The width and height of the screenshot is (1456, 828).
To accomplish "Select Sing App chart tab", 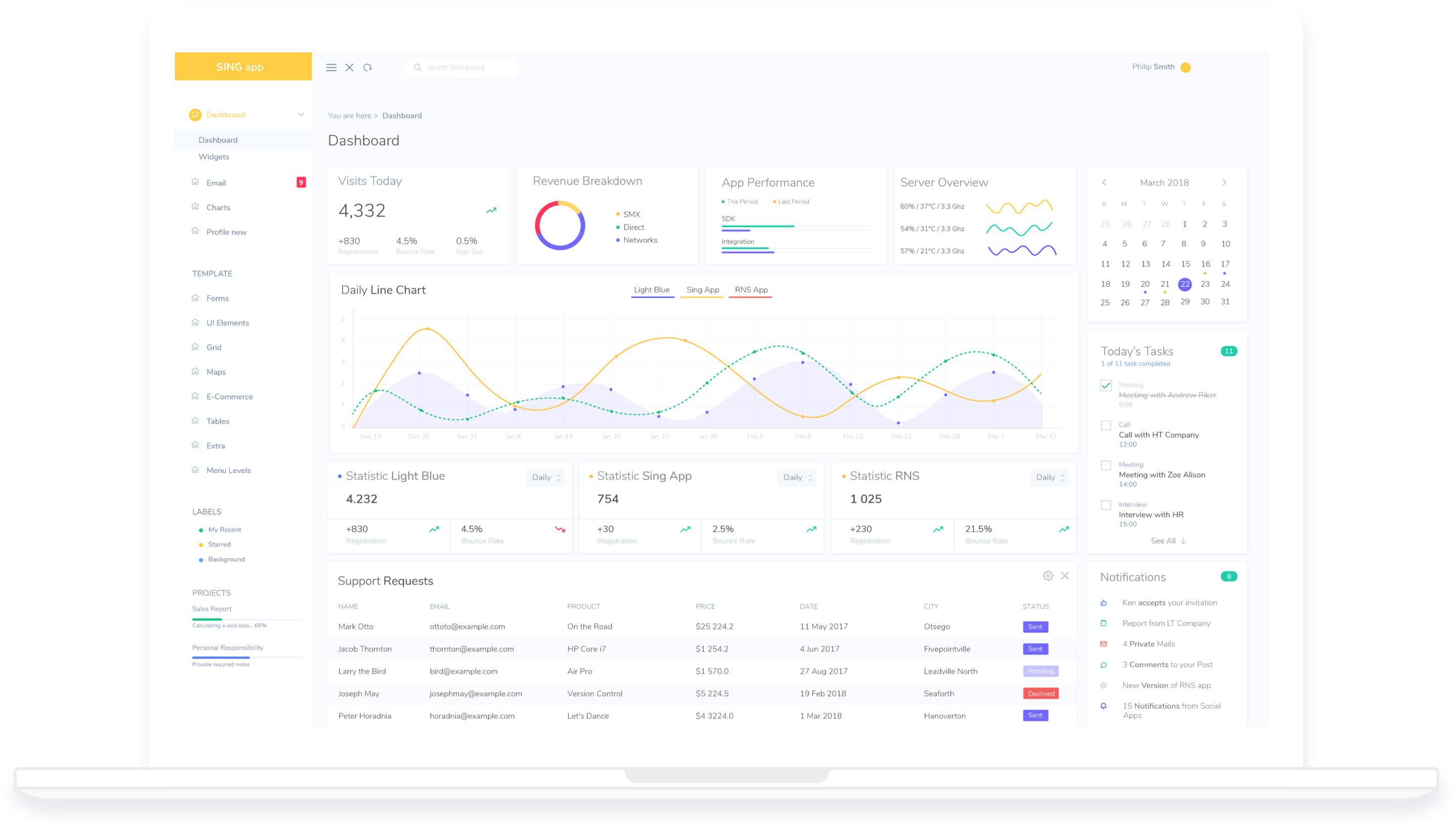I will coord(702,290).
